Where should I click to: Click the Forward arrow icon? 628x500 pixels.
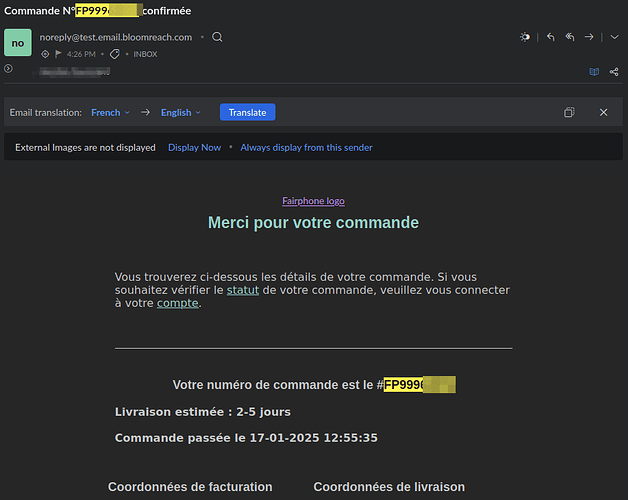pyautogui.click(x=589, y=37)
